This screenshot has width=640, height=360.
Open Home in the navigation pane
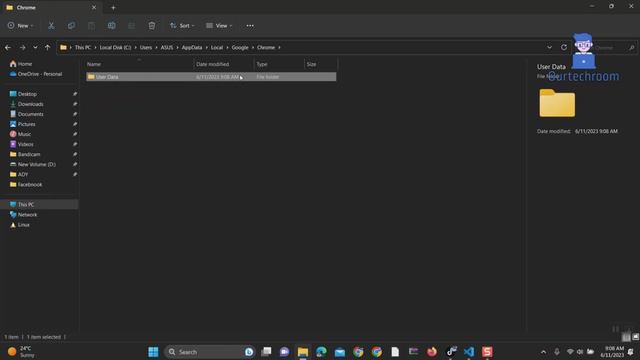click(21, 64)
